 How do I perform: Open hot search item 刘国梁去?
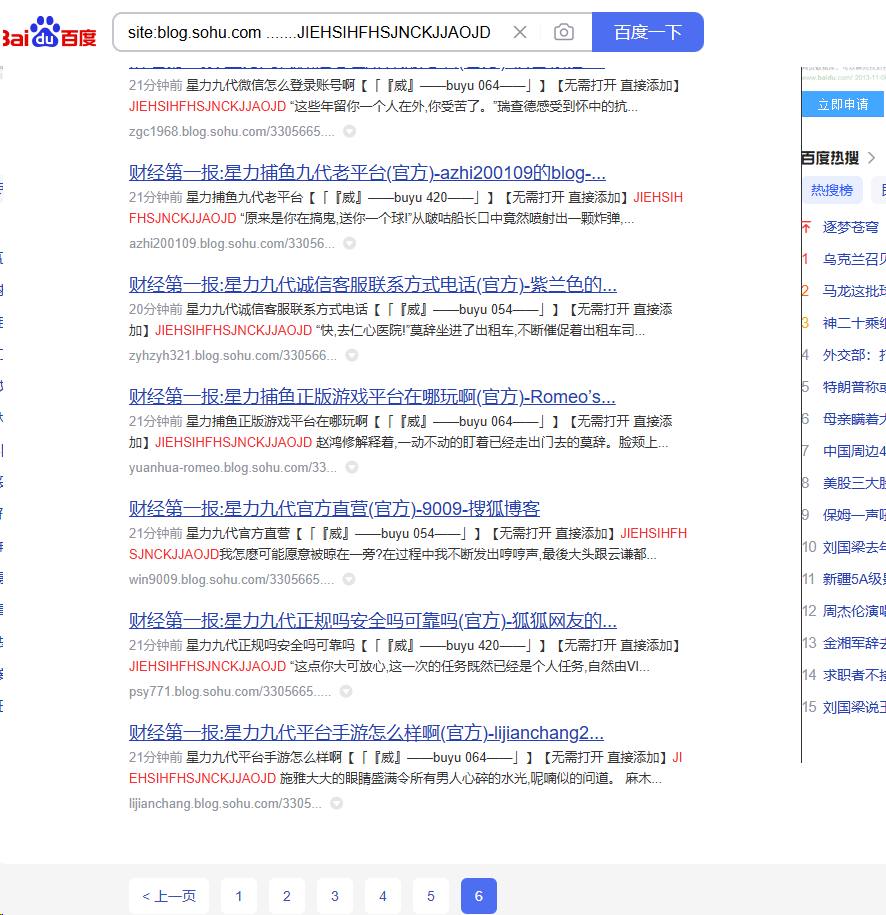coord(854,547)
